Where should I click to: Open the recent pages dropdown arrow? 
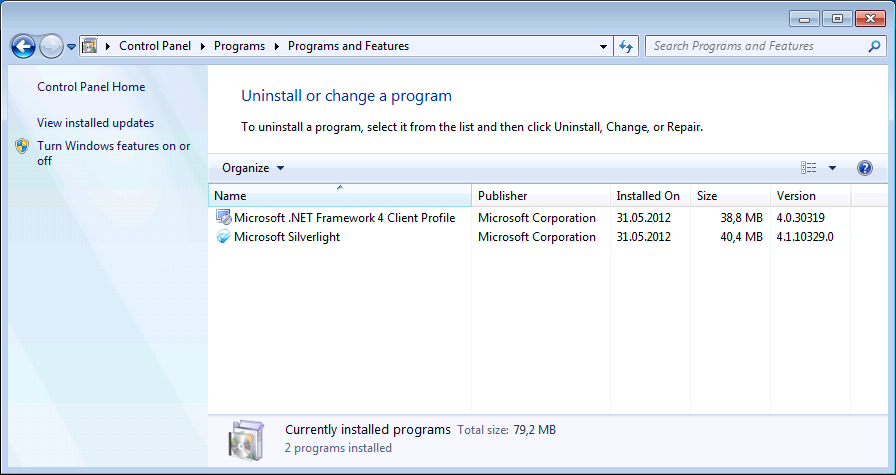71,47
